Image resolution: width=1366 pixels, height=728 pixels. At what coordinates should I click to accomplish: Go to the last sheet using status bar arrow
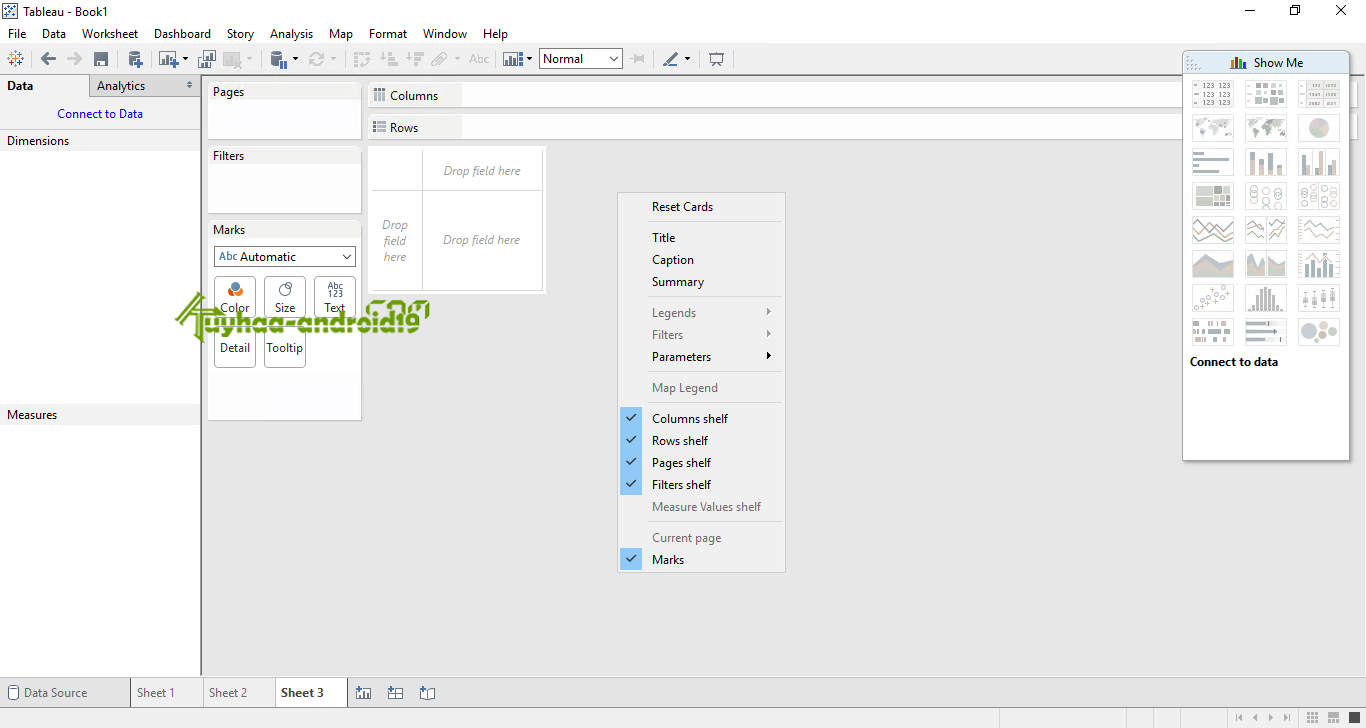[x=1287, y=717]
